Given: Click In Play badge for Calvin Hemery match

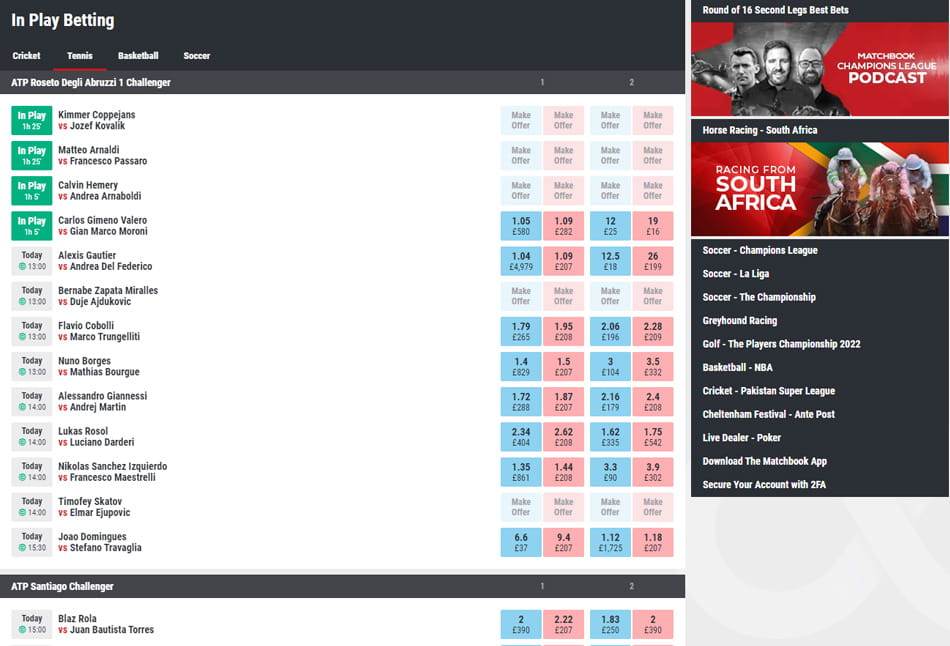Looking at the screenshot, I should (x=32, y=190).
